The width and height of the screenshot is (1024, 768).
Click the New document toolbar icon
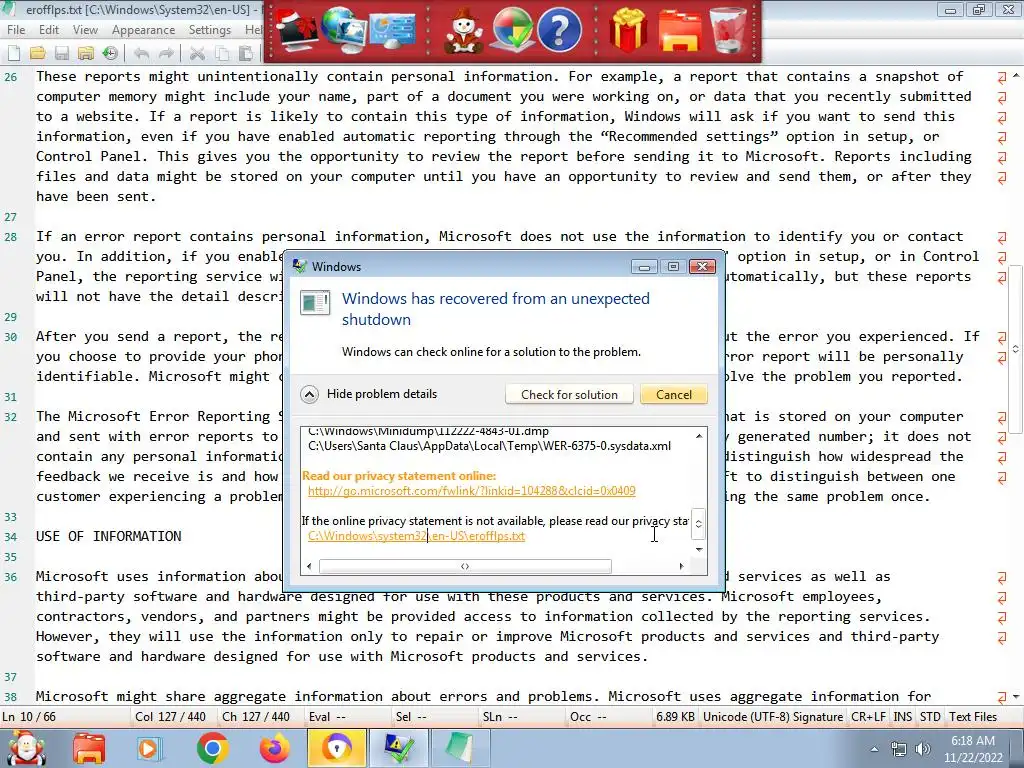point(13,53)
